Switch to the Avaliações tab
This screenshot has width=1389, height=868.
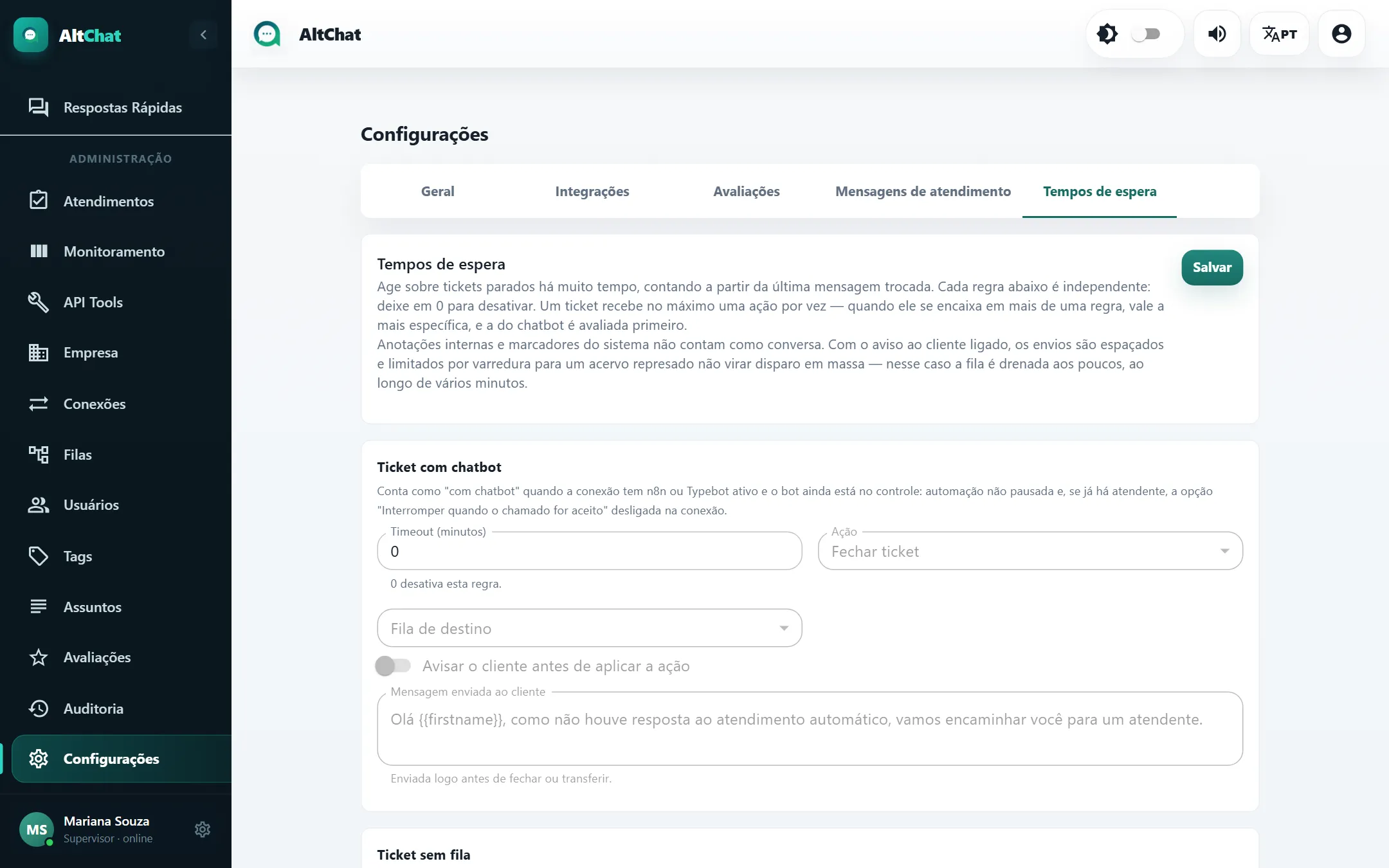click(x=747, y=191)
